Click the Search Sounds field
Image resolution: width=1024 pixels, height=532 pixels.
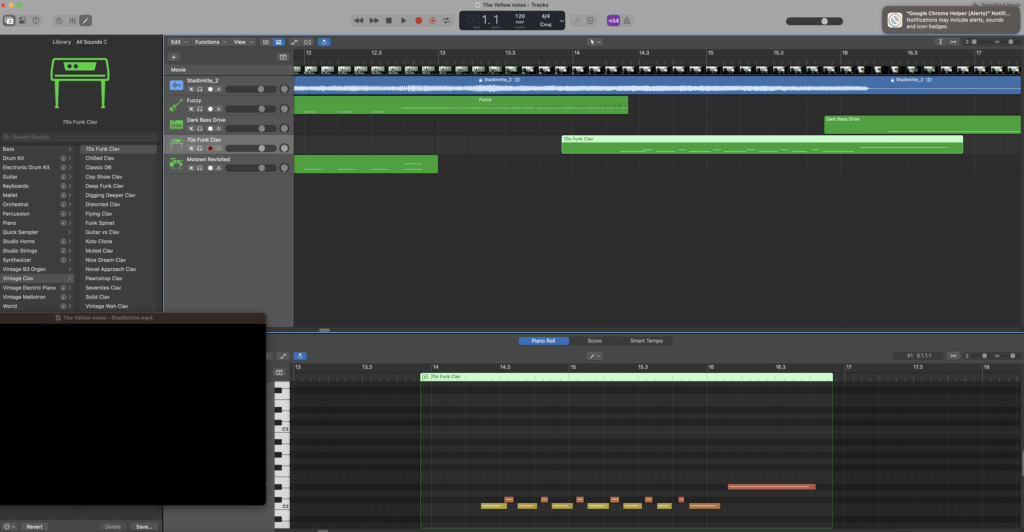(80, 137)
